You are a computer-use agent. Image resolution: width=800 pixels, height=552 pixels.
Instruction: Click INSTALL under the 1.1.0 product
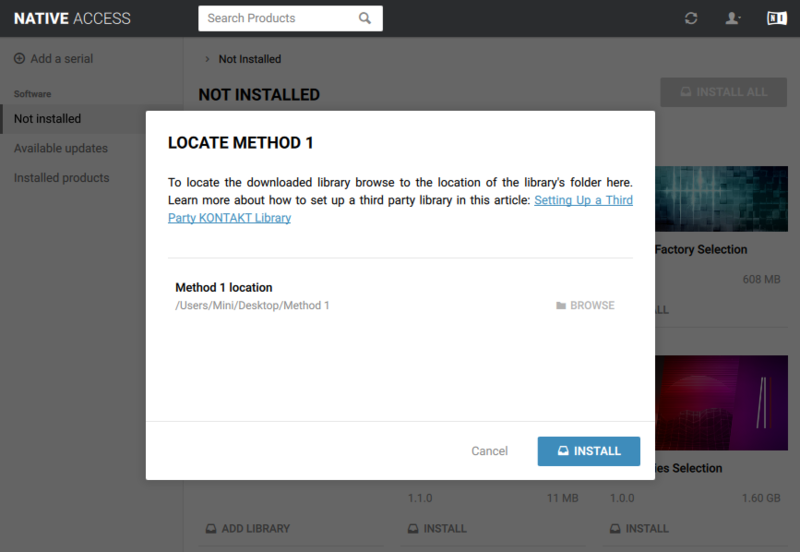(437, 529)
